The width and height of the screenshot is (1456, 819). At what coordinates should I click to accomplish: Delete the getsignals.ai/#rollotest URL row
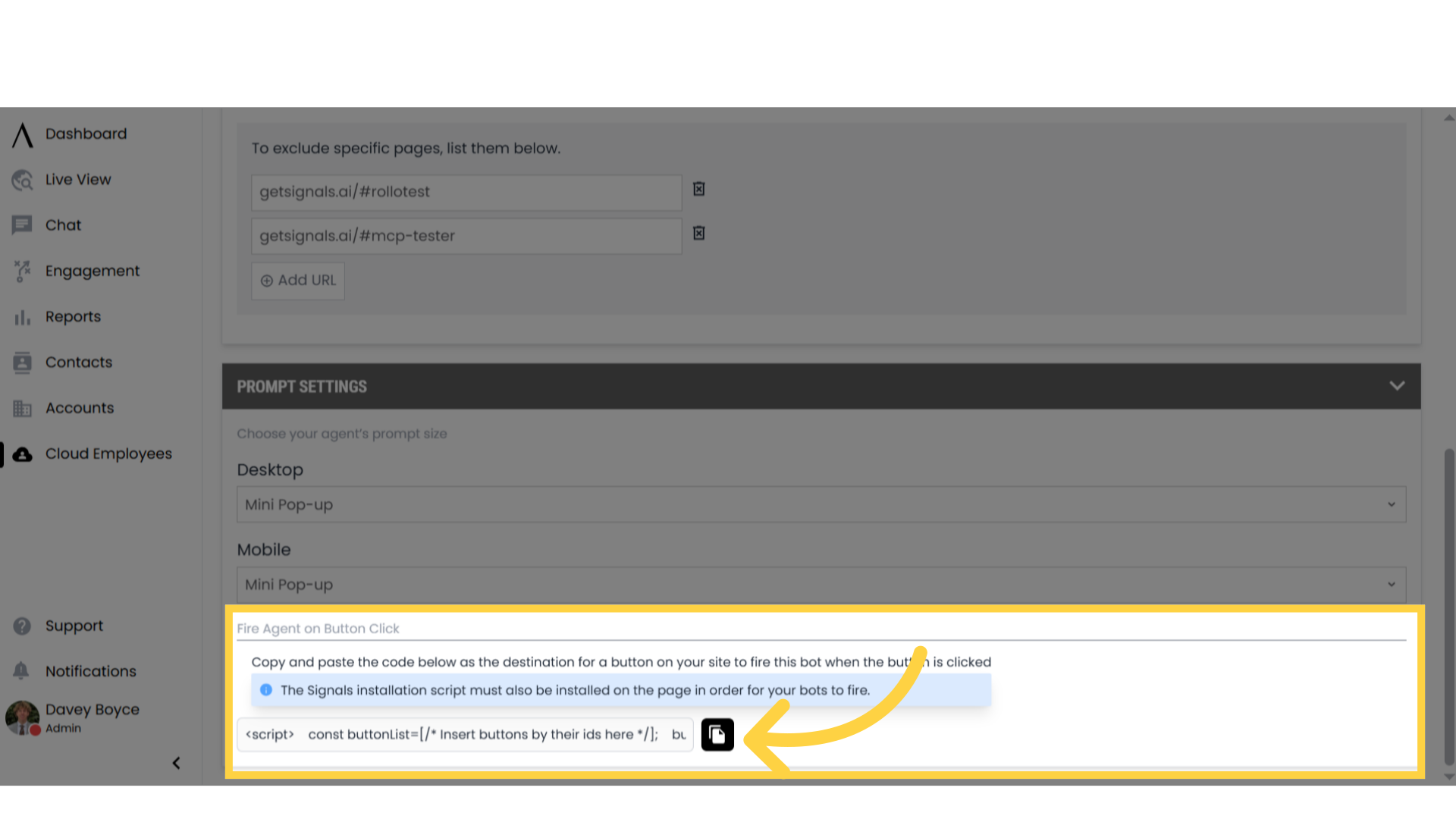(x=699, y=189)
